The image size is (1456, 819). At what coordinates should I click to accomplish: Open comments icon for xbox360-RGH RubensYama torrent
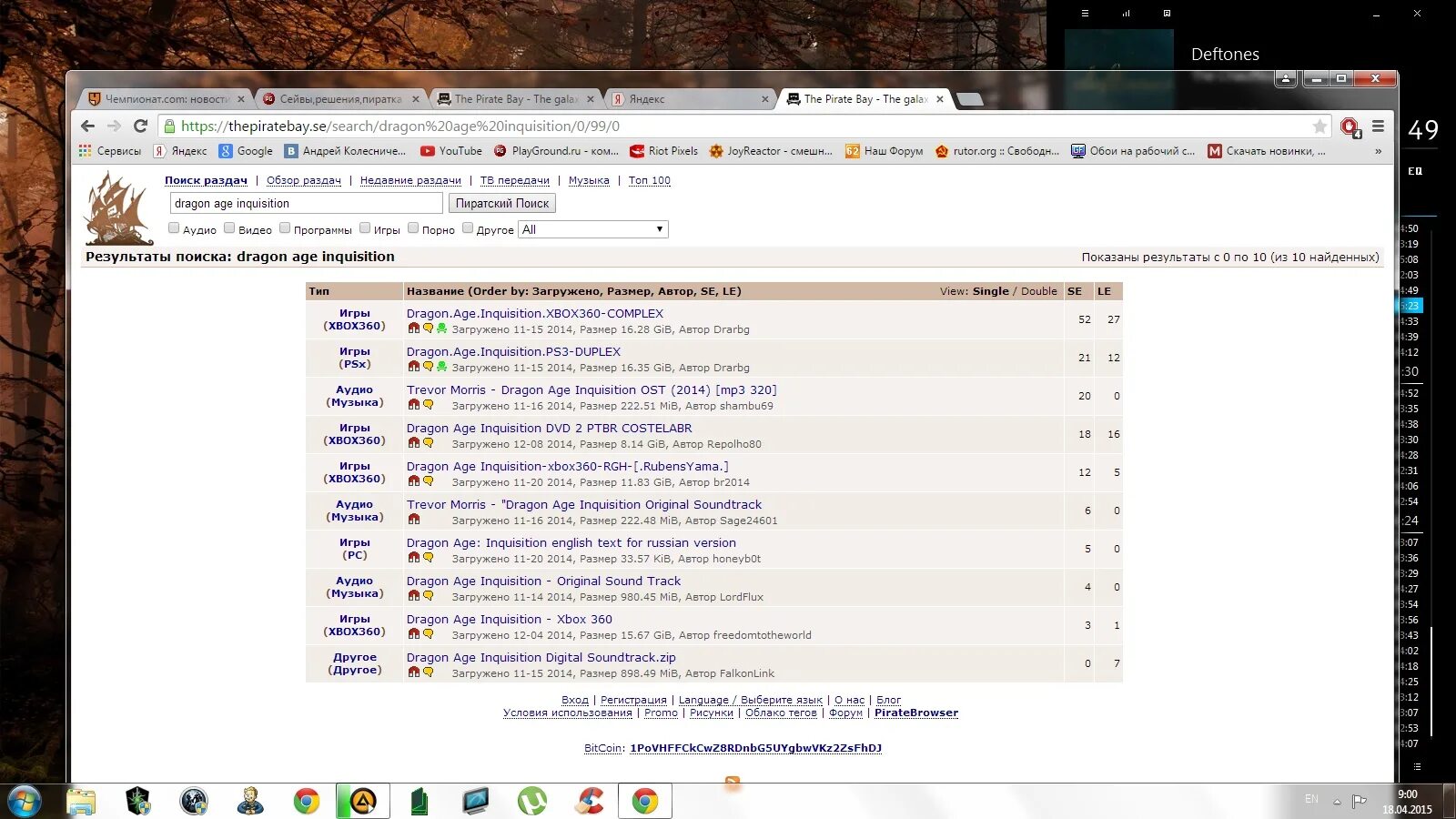click(x=428, y=481)
